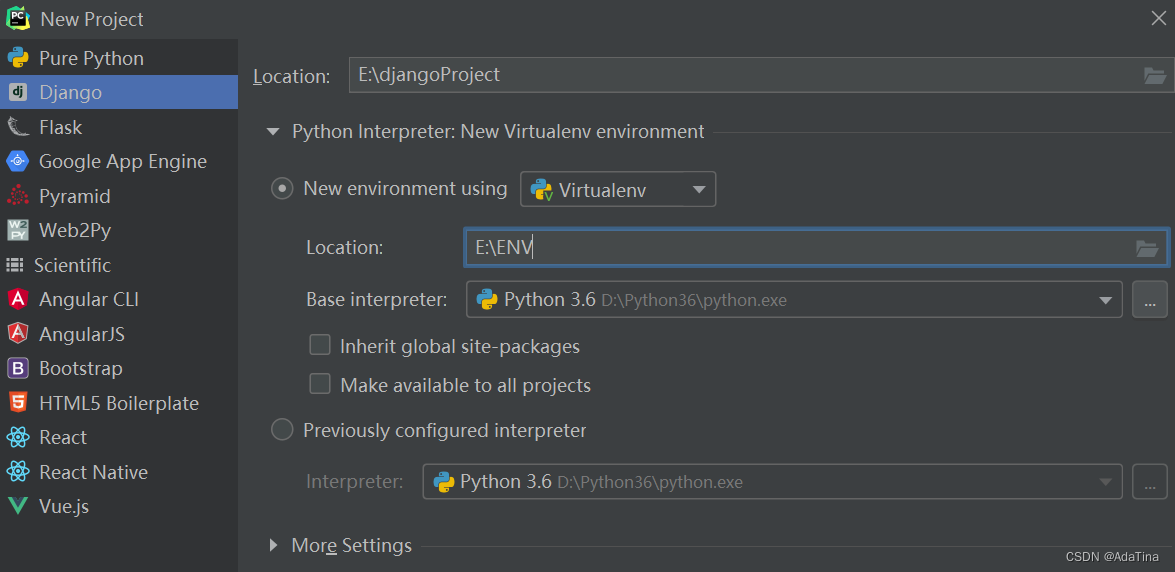This screenshot has width=1175, height=572.
Task: Select the HTML5 Boilerplate icon
Action: click(x=18, y=403)
